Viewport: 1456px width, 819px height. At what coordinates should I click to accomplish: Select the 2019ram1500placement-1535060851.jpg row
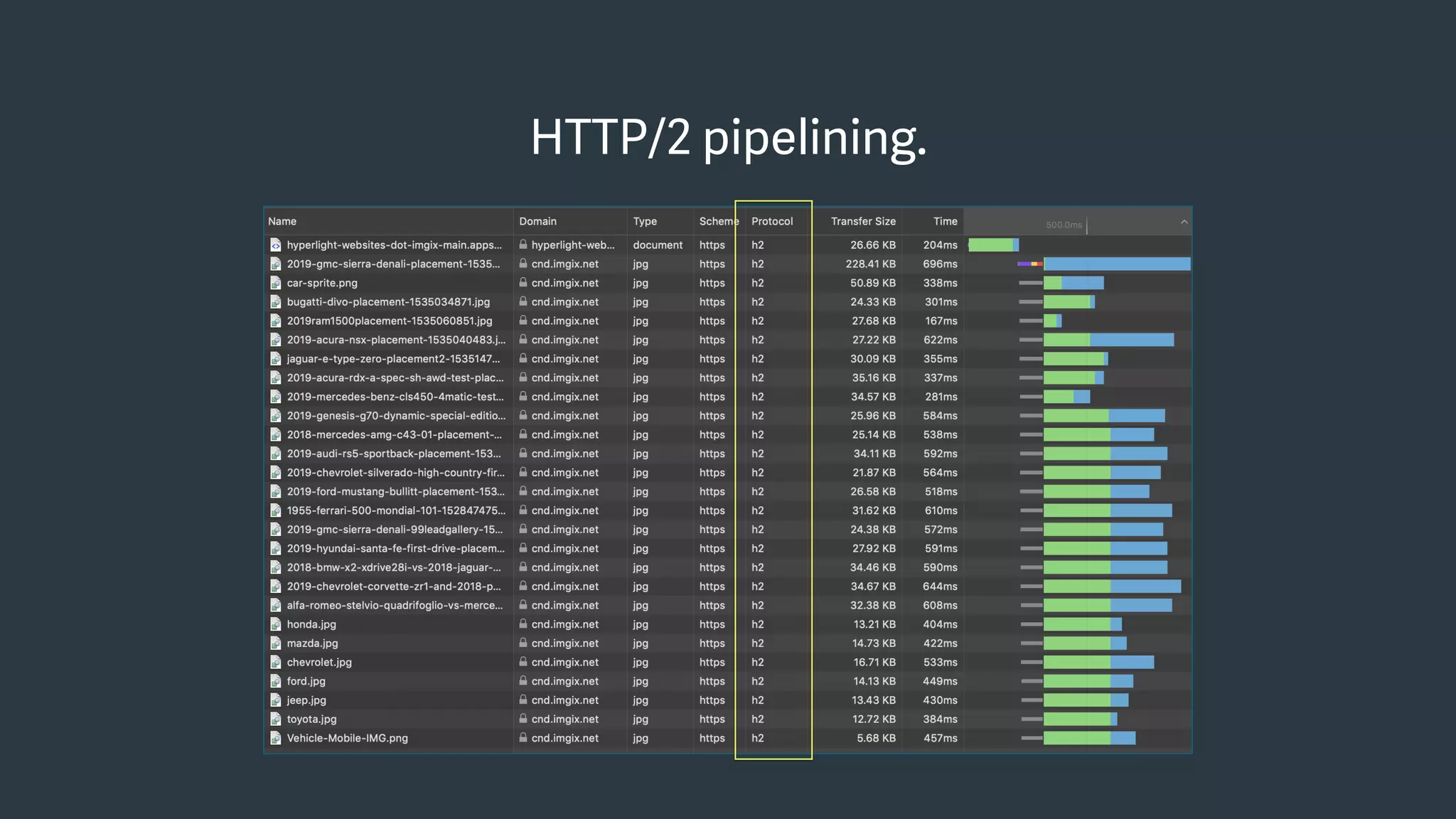point(389,321)
